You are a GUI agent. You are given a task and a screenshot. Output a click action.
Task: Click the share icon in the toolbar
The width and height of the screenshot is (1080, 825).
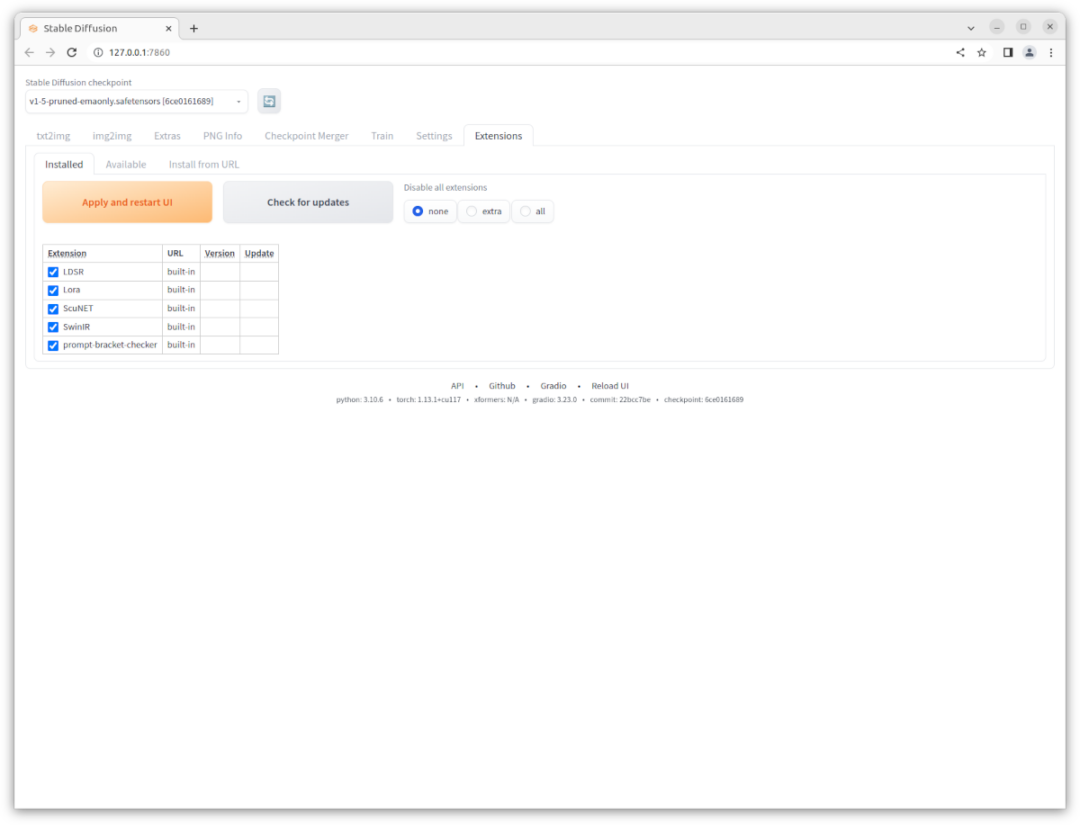[959, 52]
